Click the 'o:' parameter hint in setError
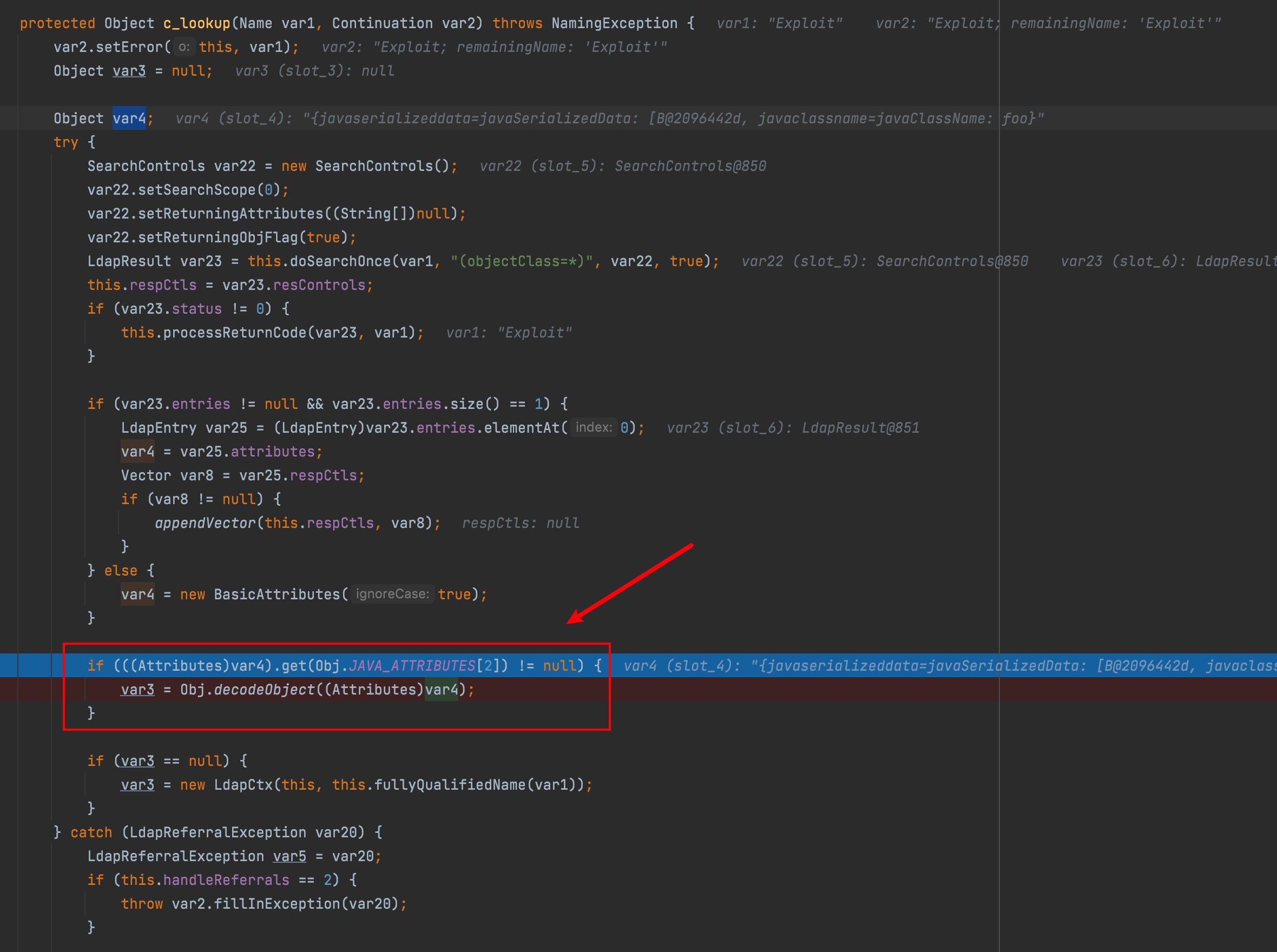The width and height of the screenshot is (1277, 952). 183,47
